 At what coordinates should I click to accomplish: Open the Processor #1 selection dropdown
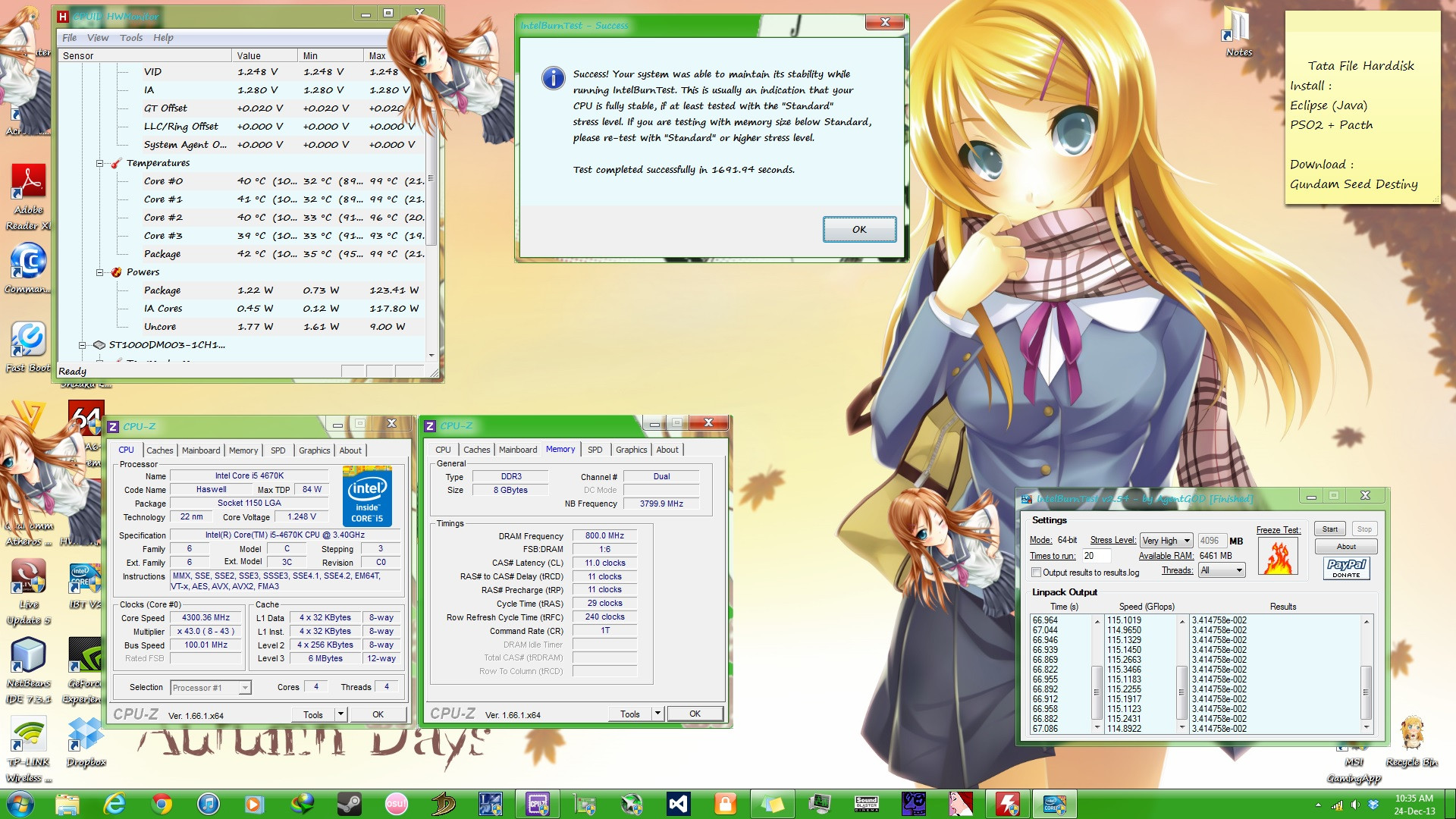[x=210, y=688]
